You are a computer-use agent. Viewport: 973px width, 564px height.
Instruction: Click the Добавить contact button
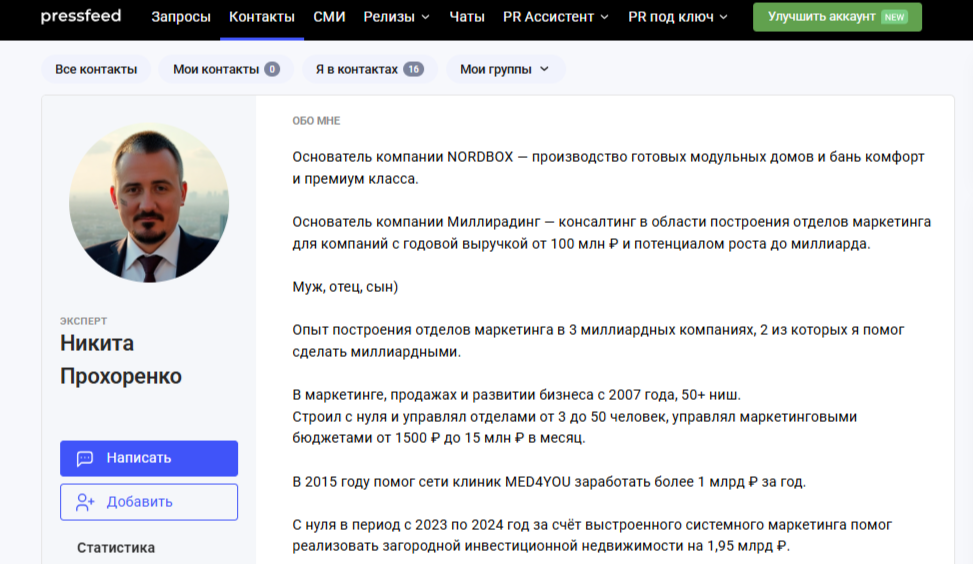[149, 502]
